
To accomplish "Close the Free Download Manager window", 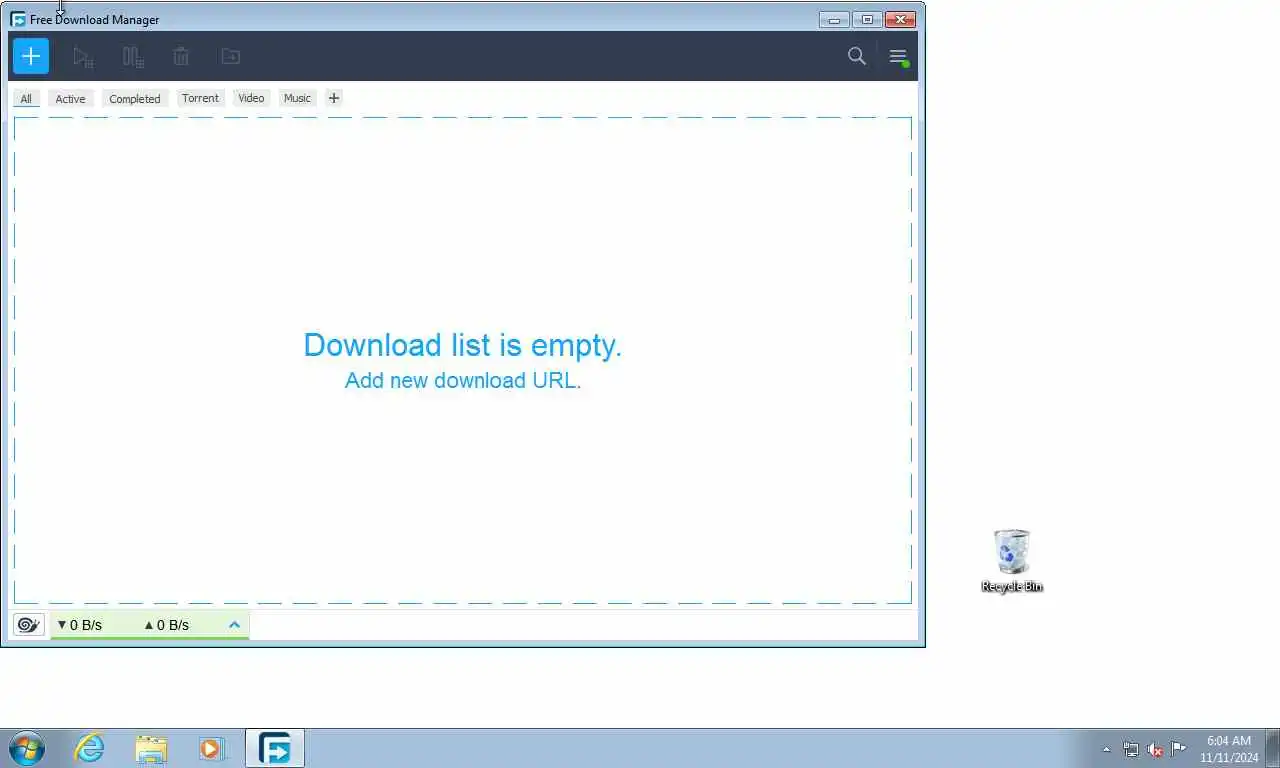I will [900, 19].
